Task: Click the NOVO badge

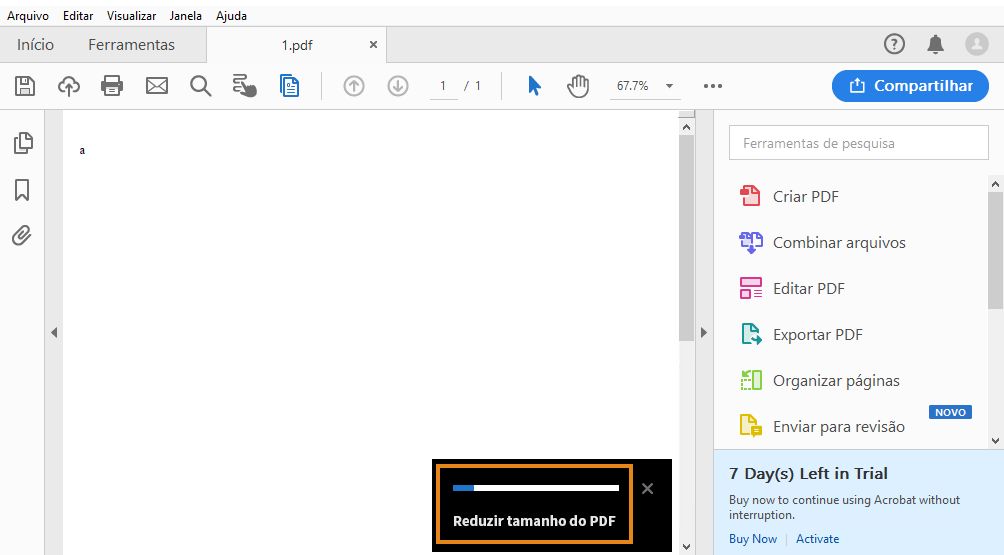Action: click(950, 412)
